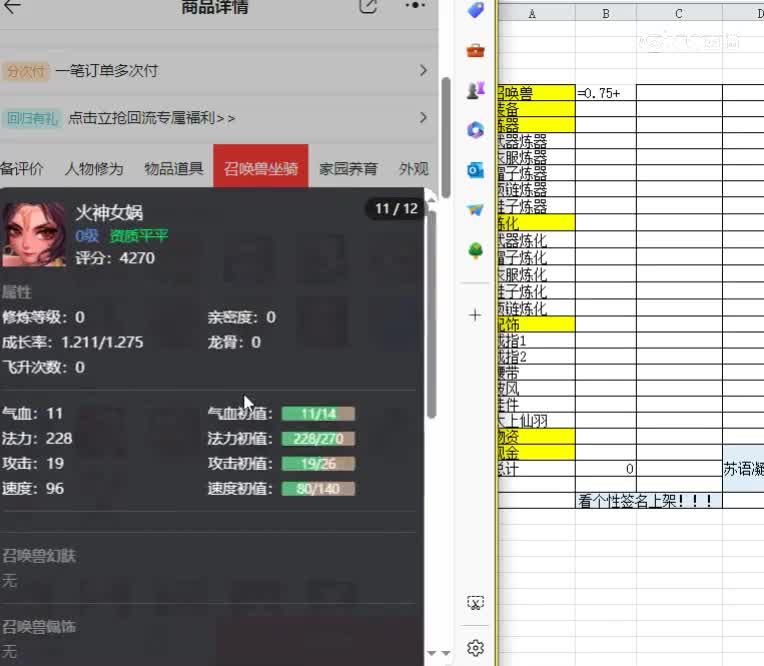Click the page vertical scrollbar beside the promotion rows
This screenshot has width=764, height=666.
tap(445, 137)
